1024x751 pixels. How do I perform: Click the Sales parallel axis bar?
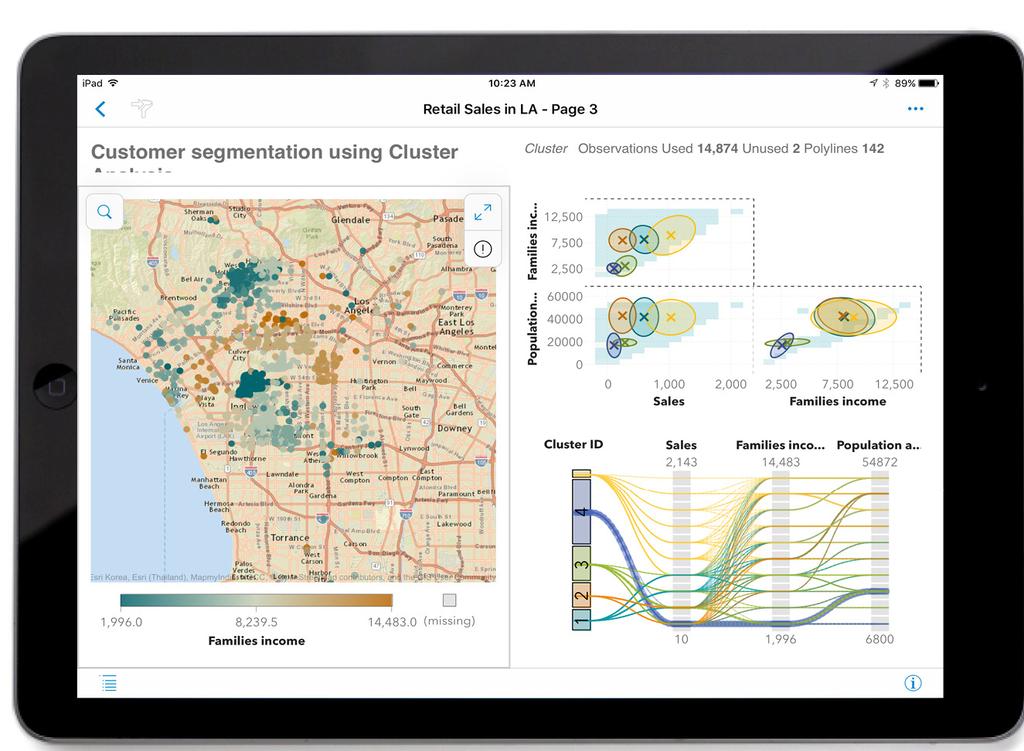click(x=681, y=549)
